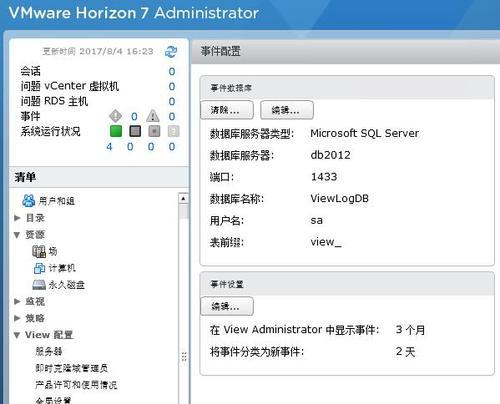Open the 问题 vCenter 虚拟机 count link

point(172,86)
